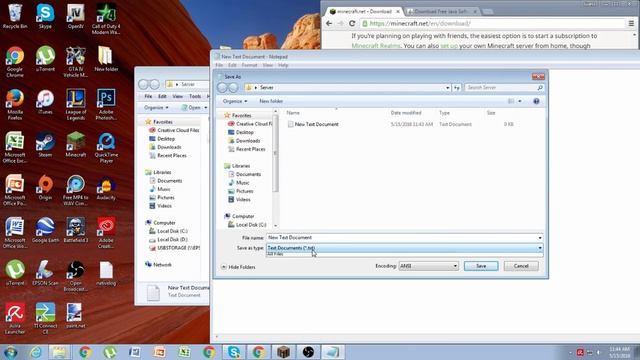The height and width of the screenshot is (360, 640).
Task: Launch League of Legends desktop icon
Action: coord(76,105)
